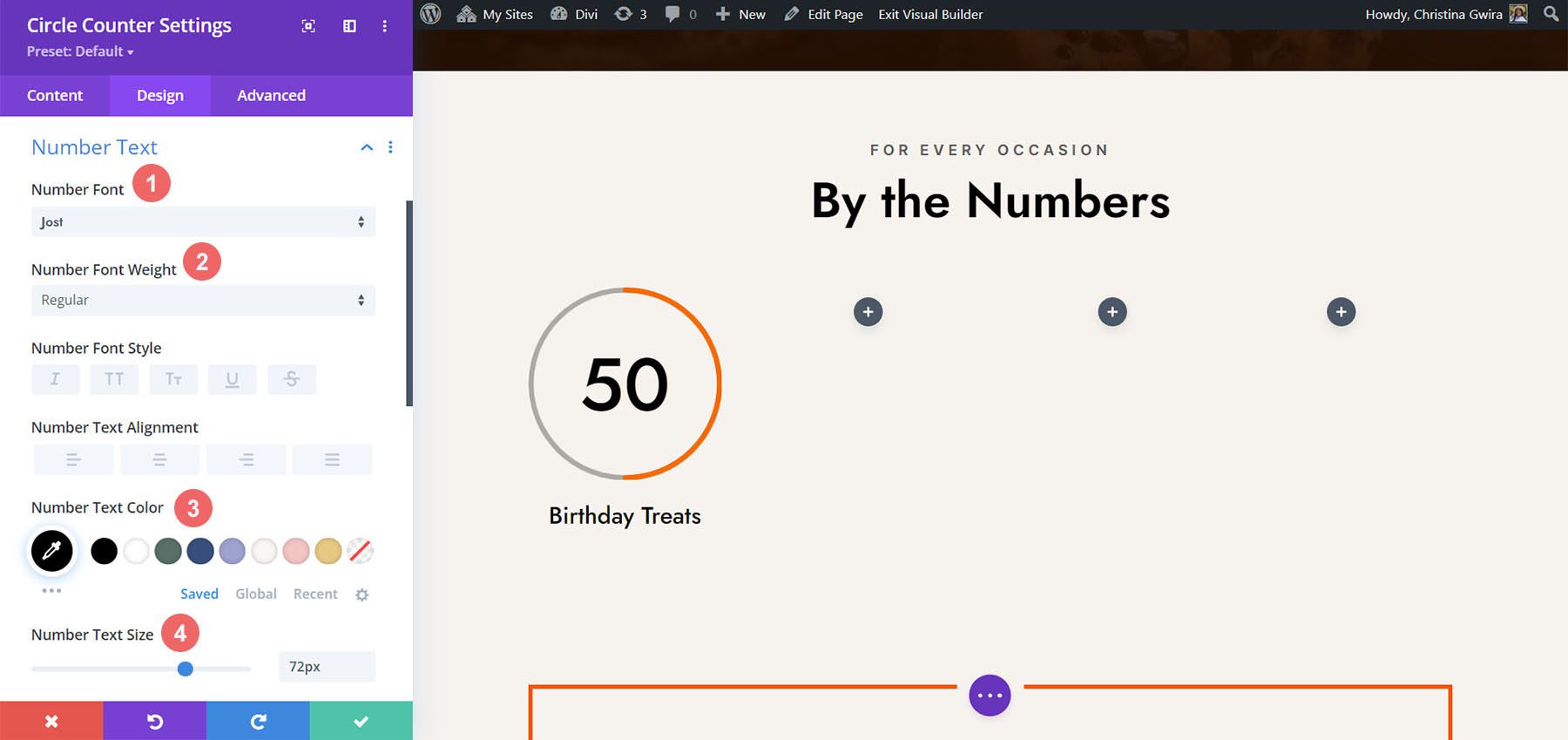Open Howdy, Christina Gwira account menu
This screenshot has height=740, width=1568.
pos(1446,14)
